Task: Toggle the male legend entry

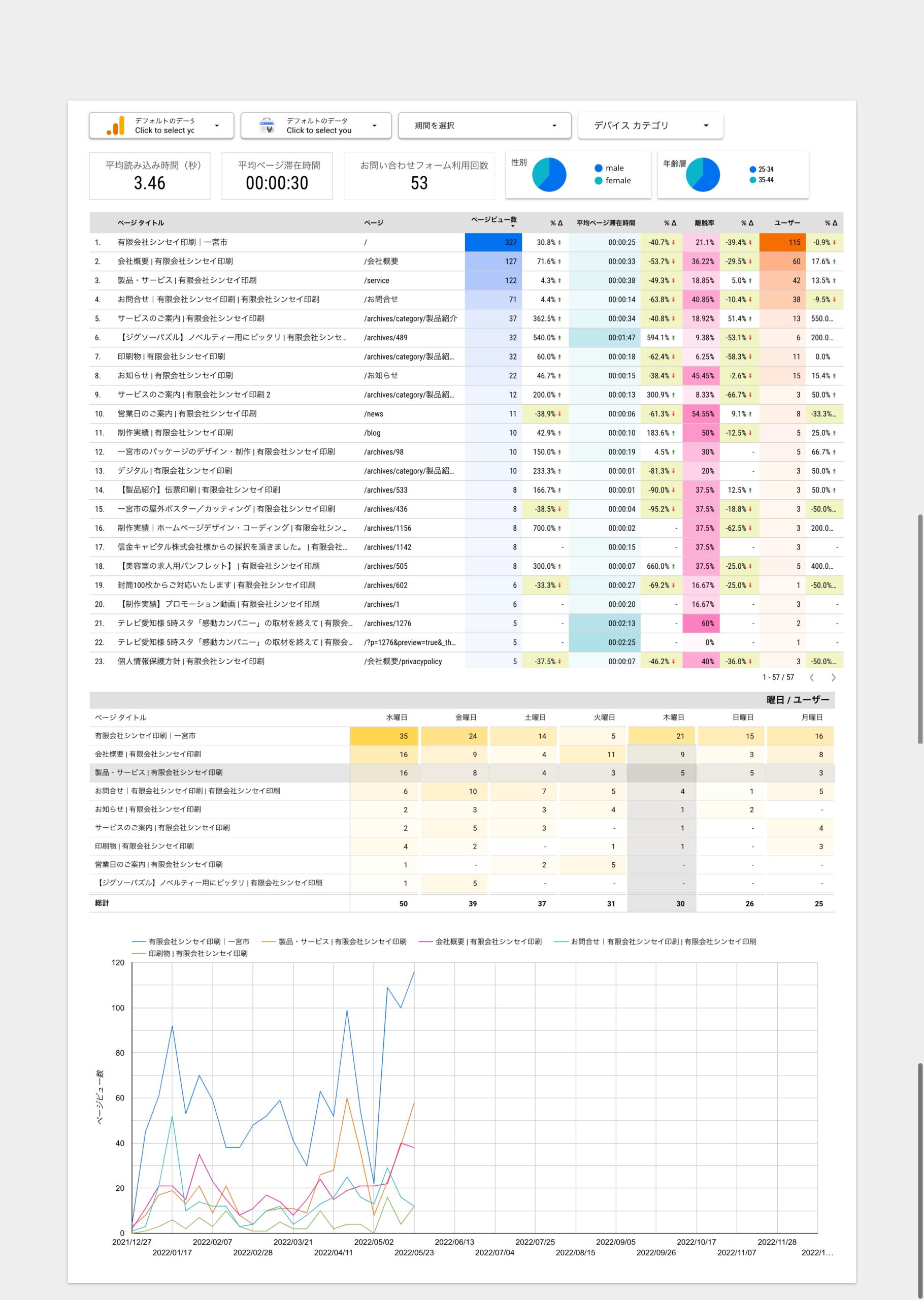Action: [x=609, y=168]
